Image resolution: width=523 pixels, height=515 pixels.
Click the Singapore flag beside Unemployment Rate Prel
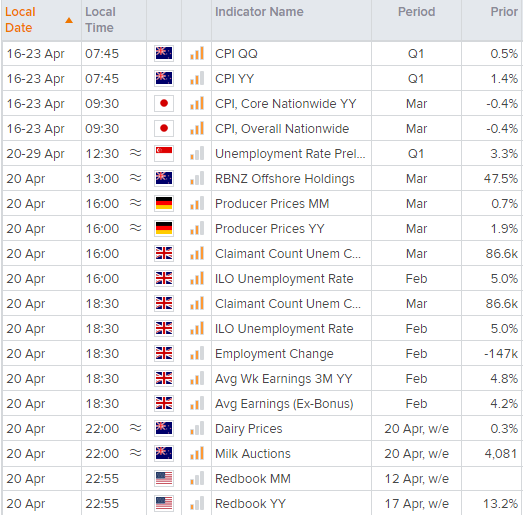tap(164, 153)
